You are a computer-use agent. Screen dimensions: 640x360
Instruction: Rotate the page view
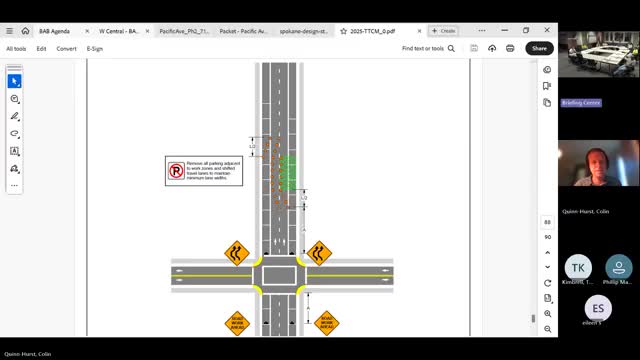click(547, 283)
